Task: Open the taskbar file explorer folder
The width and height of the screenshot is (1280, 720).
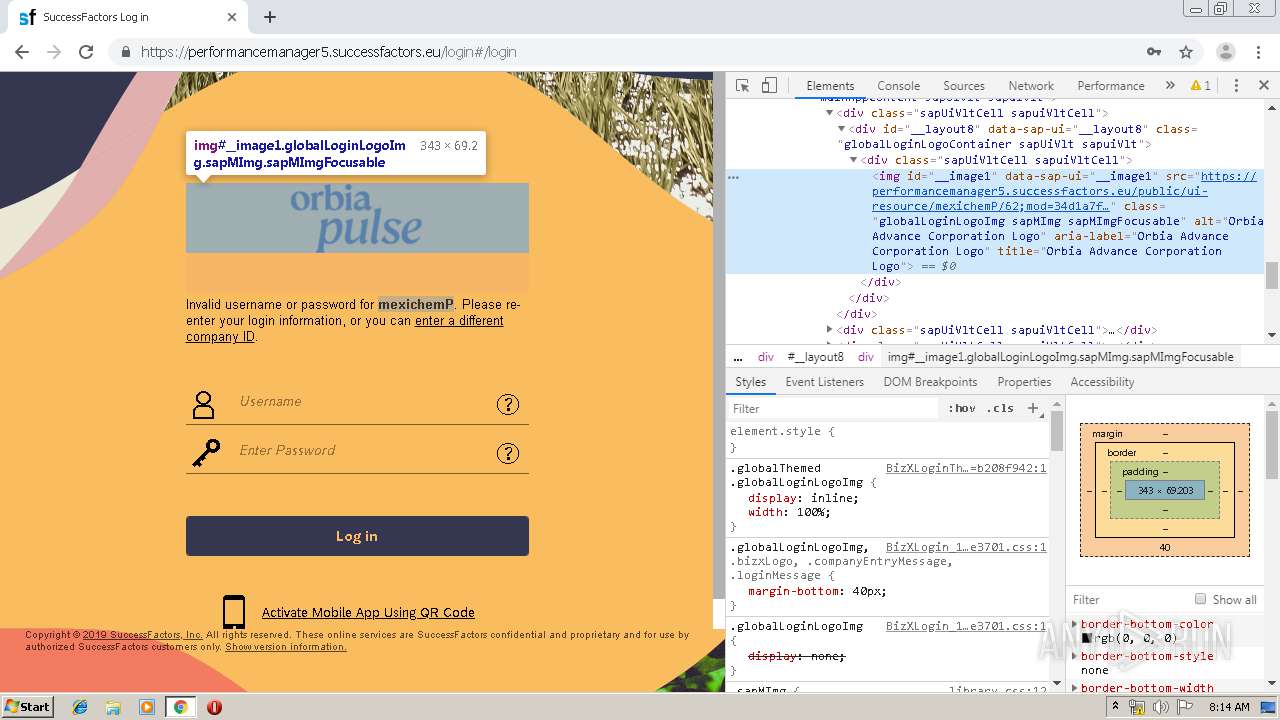Action: [113, 707]
